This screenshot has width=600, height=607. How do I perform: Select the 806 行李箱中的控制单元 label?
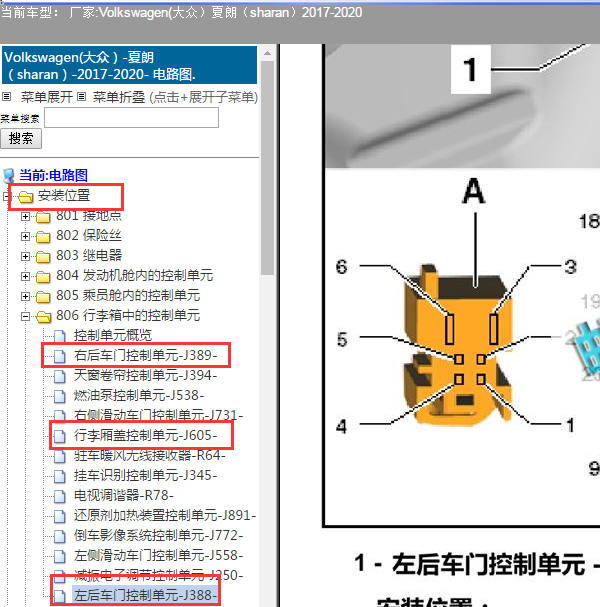(128, 316)
